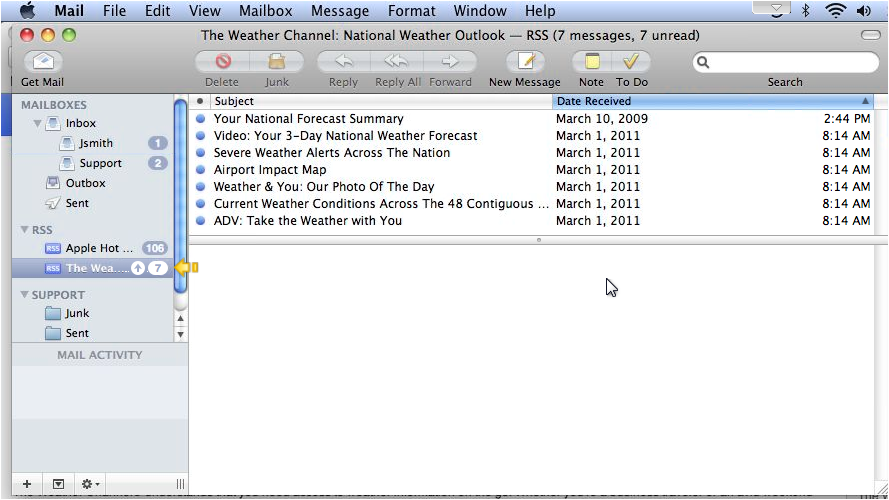This screenshot has width=889, height=500.
Task: Create a new To Do item
Action: [631, 62]
